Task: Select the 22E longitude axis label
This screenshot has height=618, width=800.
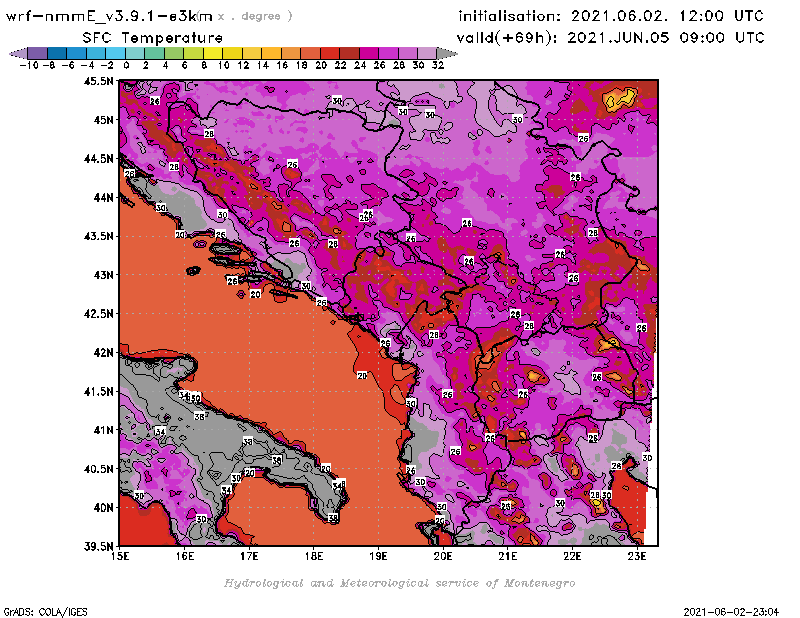Action: 572,556
